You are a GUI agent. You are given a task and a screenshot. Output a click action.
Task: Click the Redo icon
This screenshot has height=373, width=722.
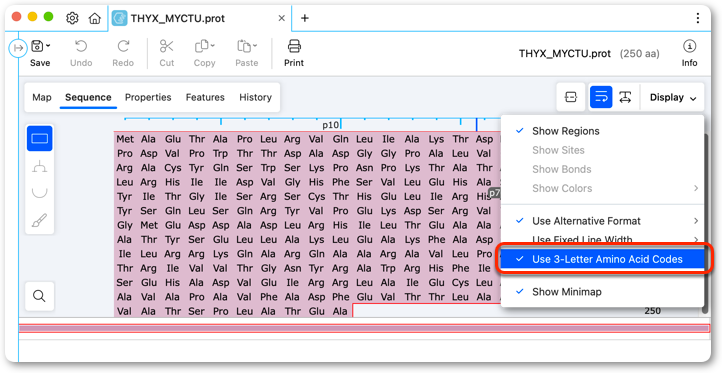[x=123, y=46]
